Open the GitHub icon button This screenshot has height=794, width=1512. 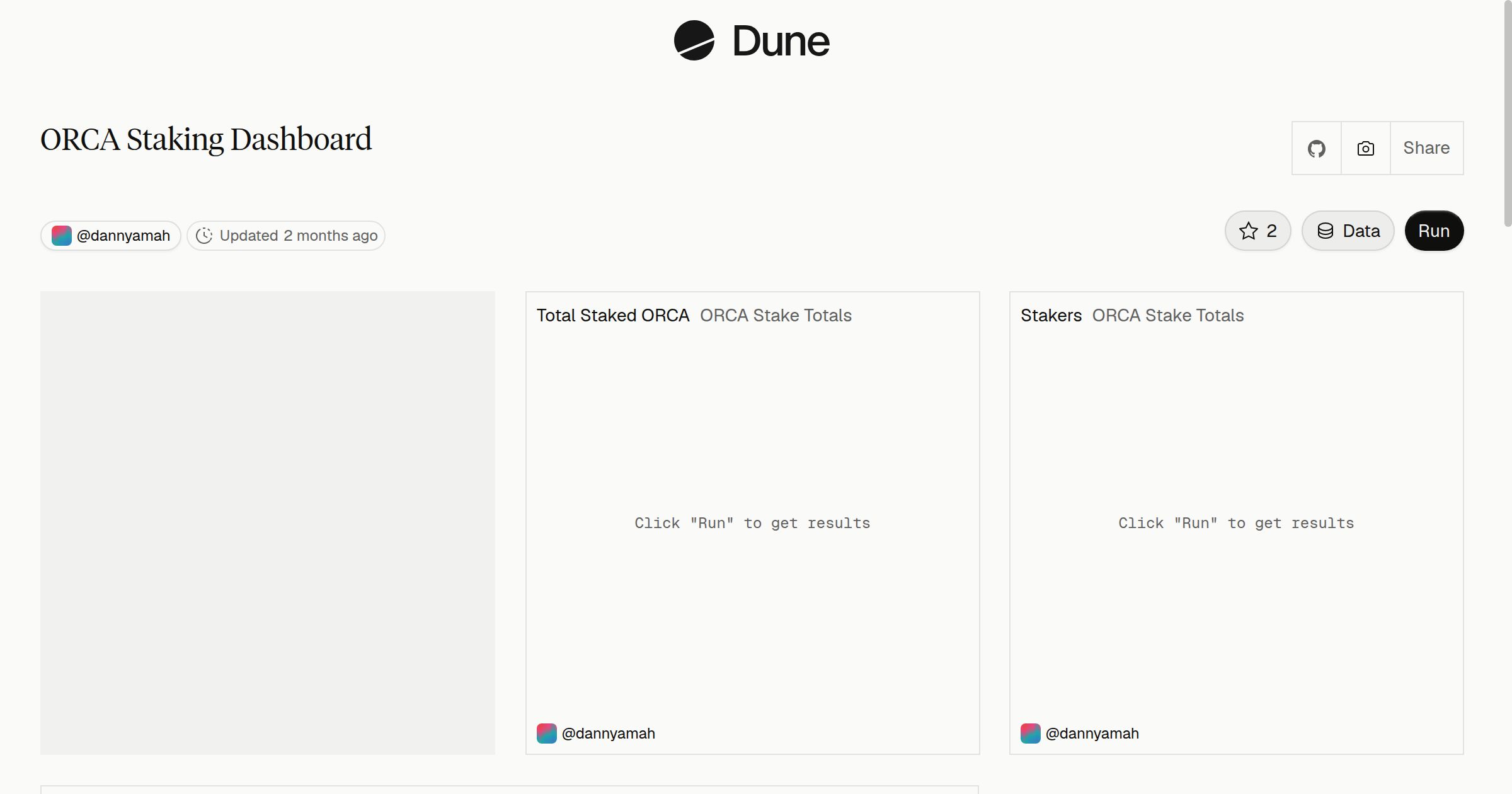(x=1316, y=148)
